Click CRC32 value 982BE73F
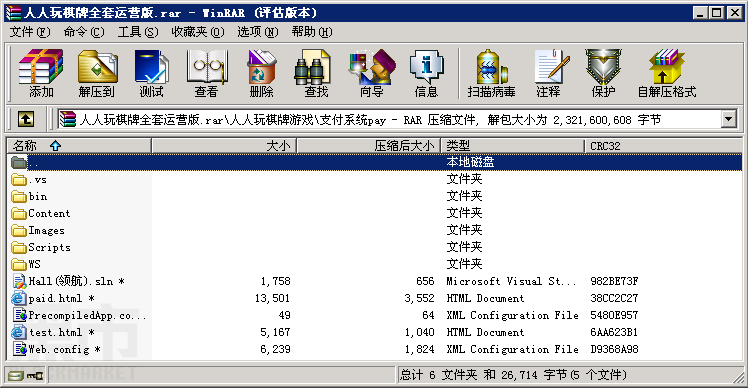 pos(614,281)
